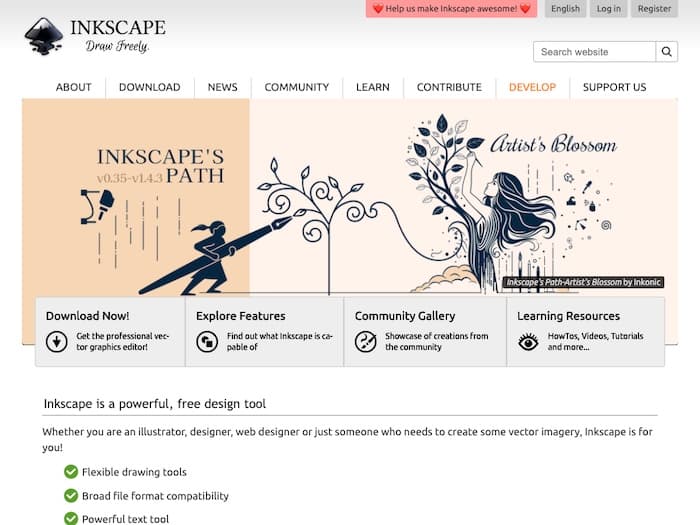
Task: Click 'Powerful text tool' list item
Action: pyautogui.click(x=125, y=519)
